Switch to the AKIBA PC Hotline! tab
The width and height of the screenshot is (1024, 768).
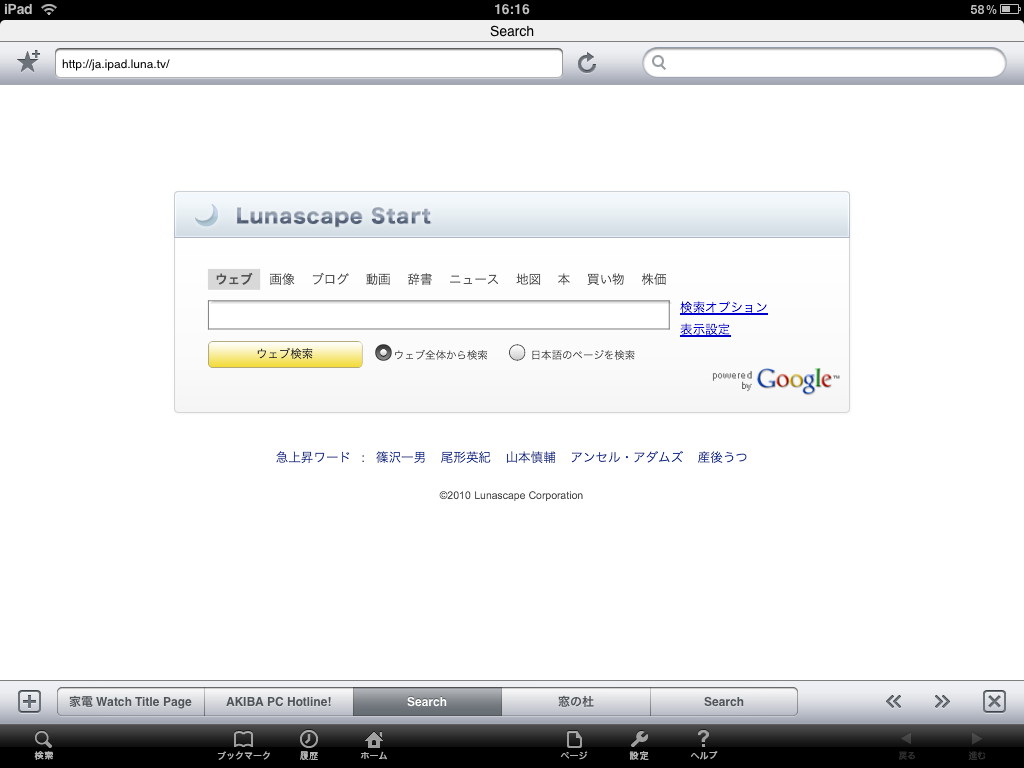(x=278, y=701)
